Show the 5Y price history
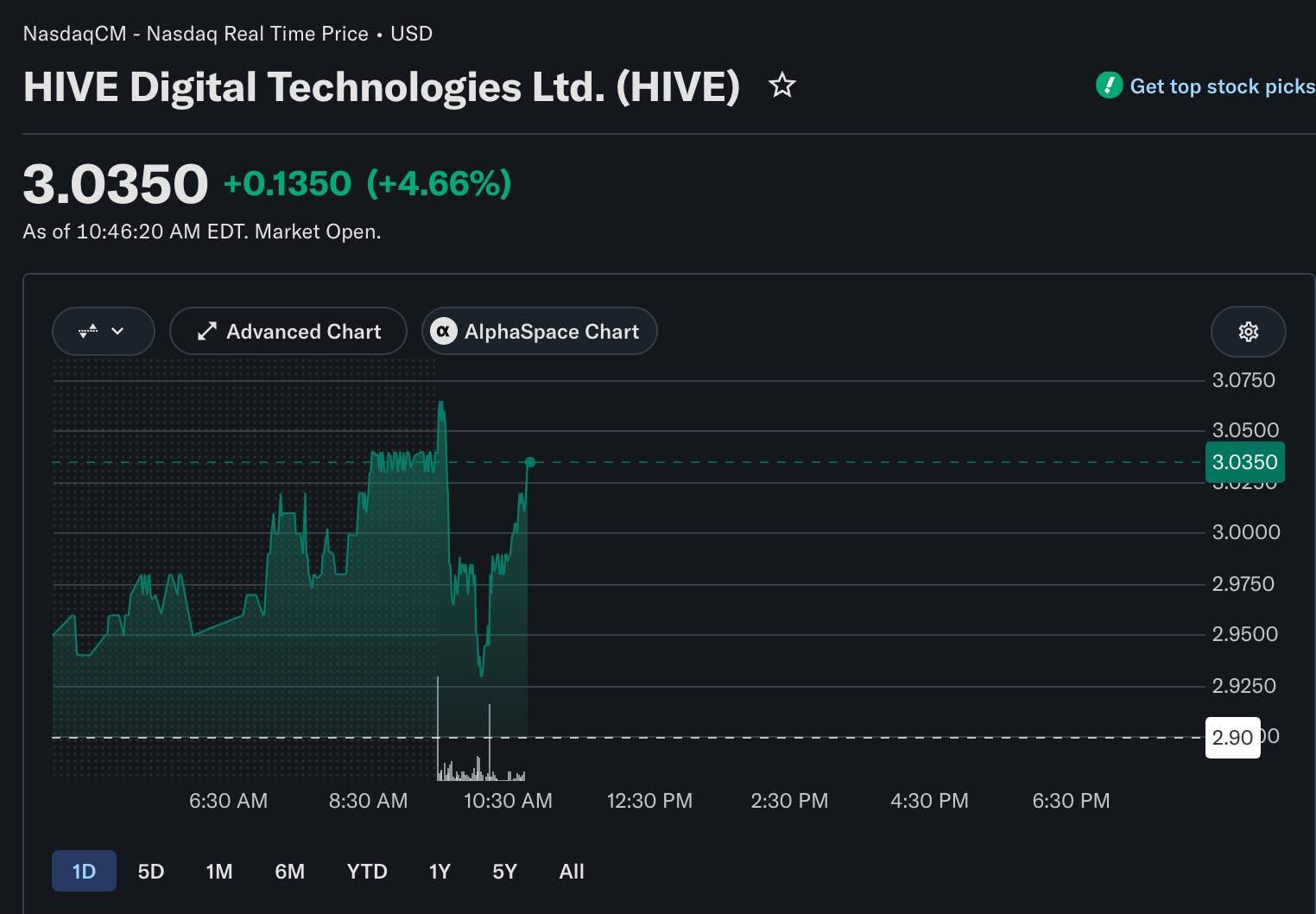The height and width of the screenshot is (914, 1316). point(504,871)
